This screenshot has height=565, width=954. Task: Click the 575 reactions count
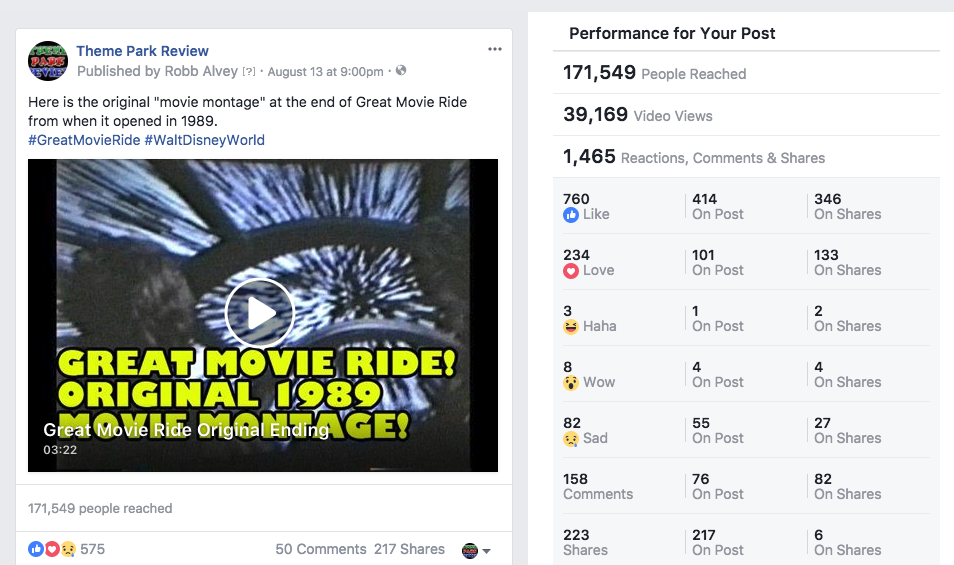click(92, 549)
